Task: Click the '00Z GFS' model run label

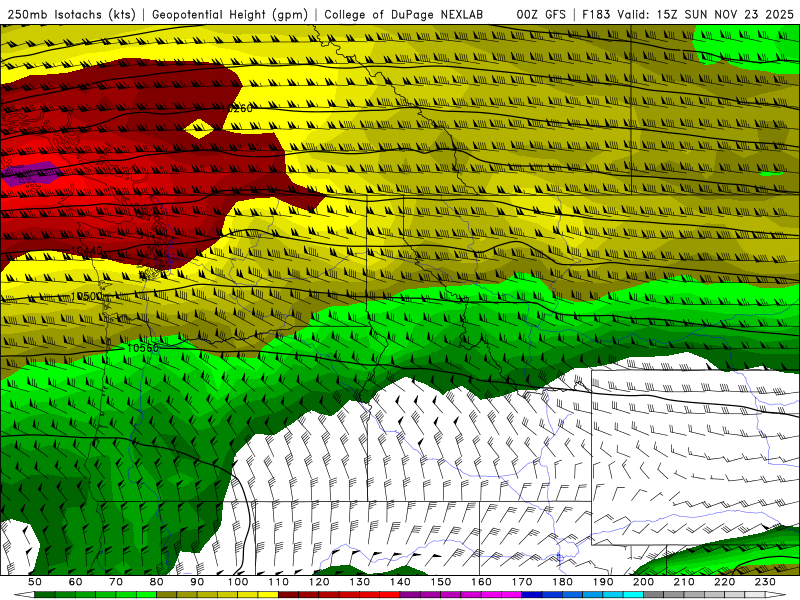Action: pyautogui.click(x=541, y=15)
